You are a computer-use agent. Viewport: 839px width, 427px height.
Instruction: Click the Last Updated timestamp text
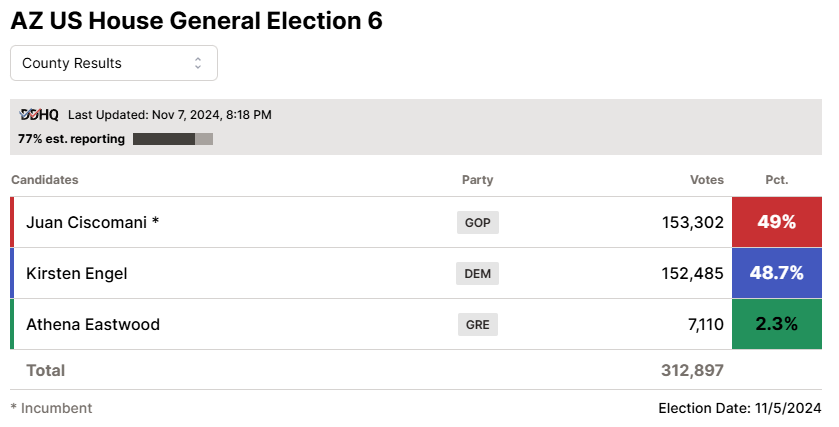click(x=170, y=115)
